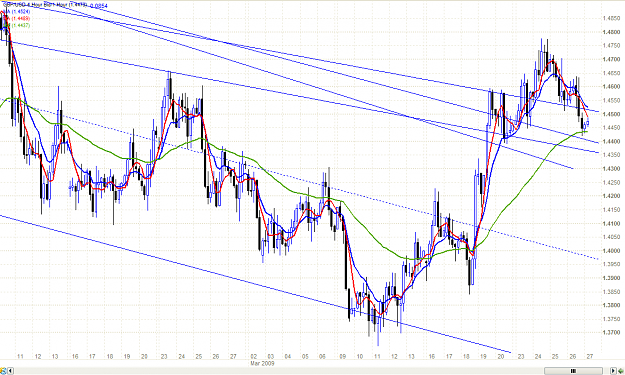Screen dimensions: 625x375
Task: Select the horizontal scrollbar thumb
Action: click(x=573, y=371)
